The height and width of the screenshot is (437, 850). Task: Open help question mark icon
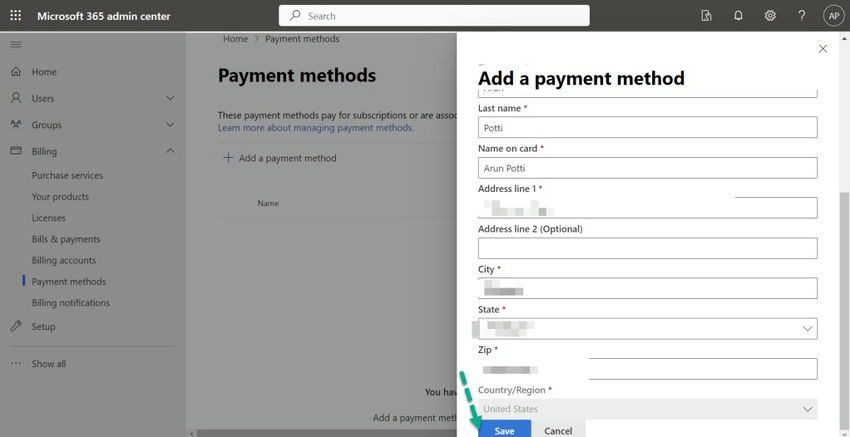(x=802, y=16)
